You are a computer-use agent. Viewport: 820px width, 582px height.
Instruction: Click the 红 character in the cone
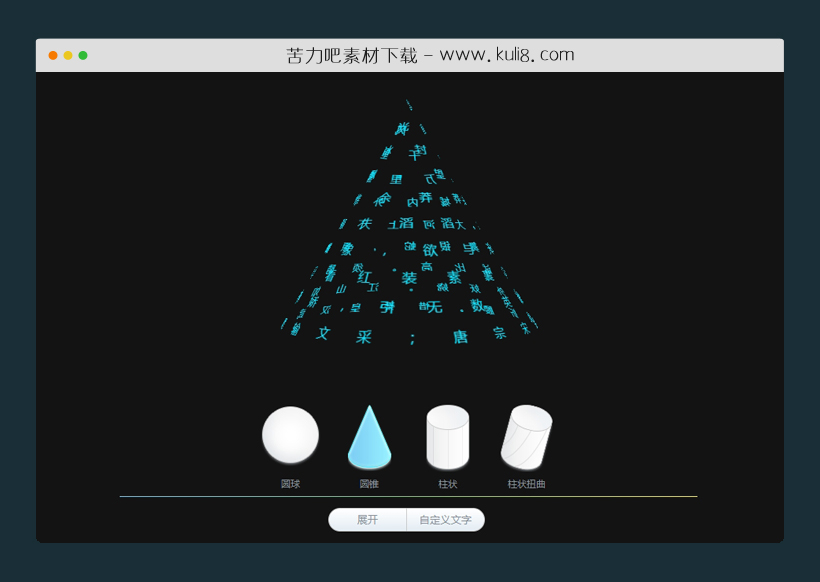364,276
